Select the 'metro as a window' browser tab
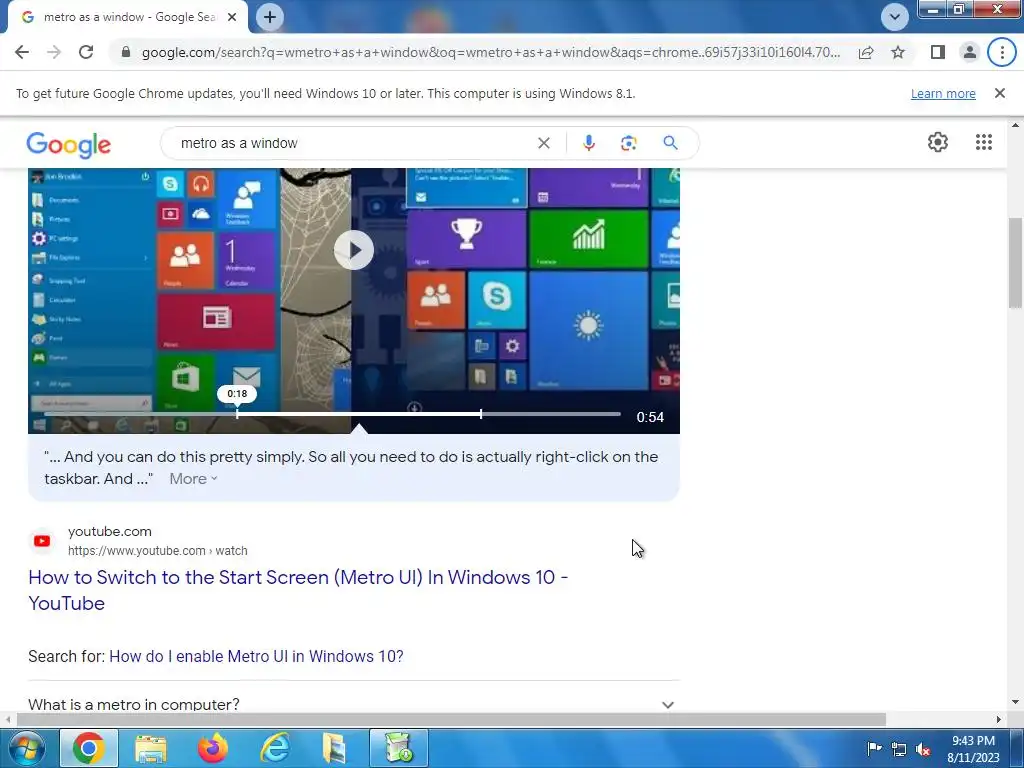This screenshot has width=1024, height=768. (x=128, y=18)
